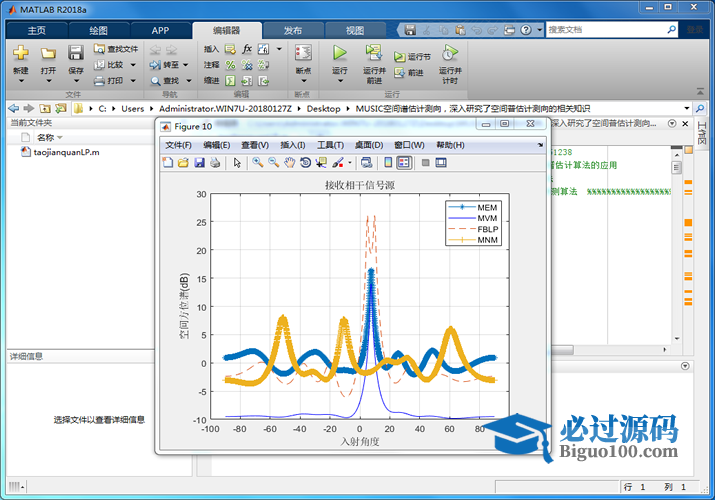The width and height of the screenshot is (715, 500).
Task: Toggle the Show Plot Tools button
Action: 441,162
